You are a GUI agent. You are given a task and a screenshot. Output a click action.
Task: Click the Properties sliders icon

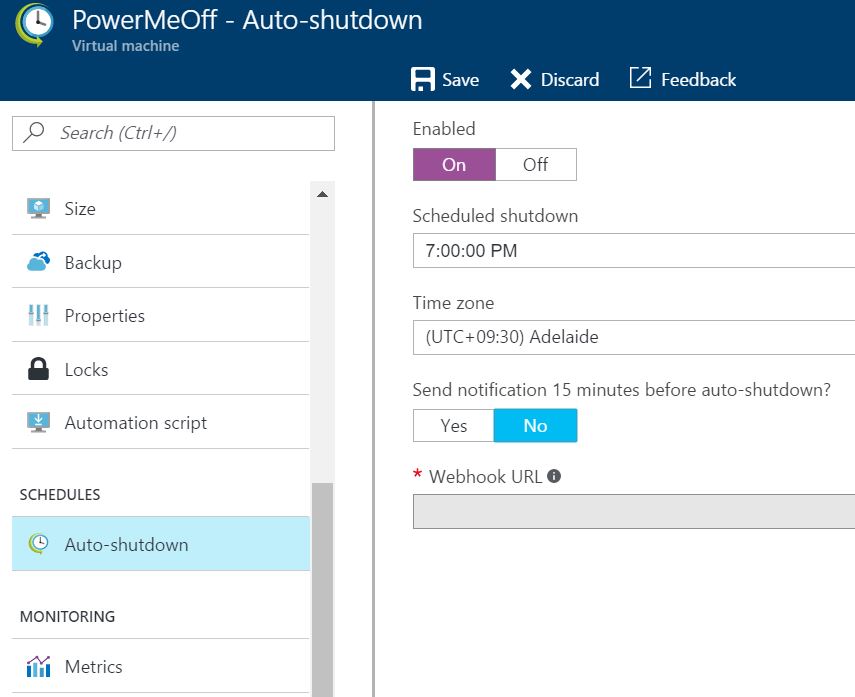pos(38,315)
